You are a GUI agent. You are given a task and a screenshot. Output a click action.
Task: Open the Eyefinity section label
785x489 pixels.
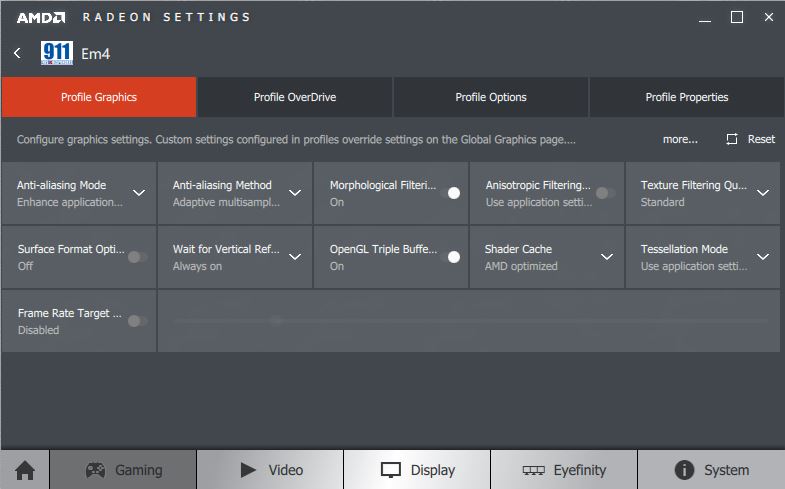coord(580,470)
